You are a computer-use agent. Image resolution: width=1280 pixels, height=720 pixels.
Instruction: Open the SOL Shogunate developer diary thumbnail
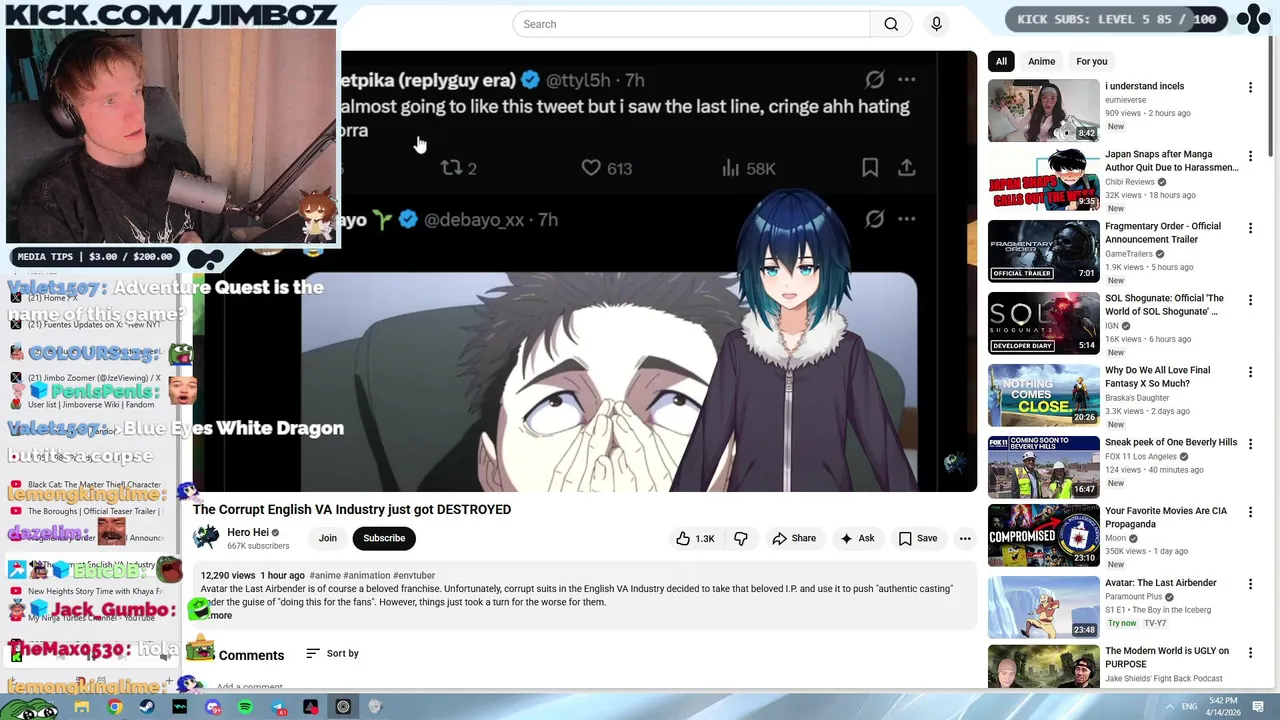click(x=1043, y=323)
